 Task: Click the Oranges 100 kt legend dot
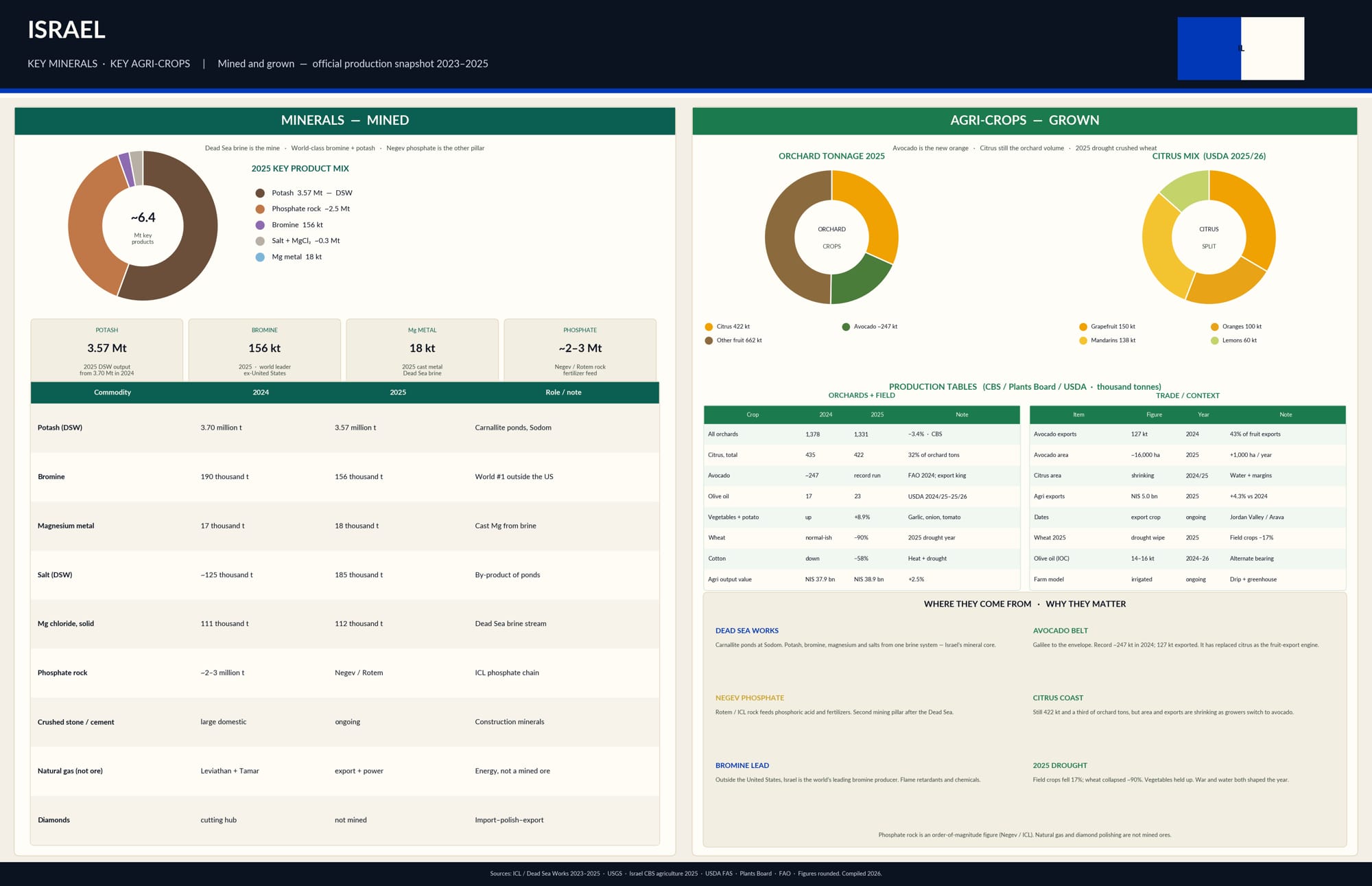(x=1215, y=327)
